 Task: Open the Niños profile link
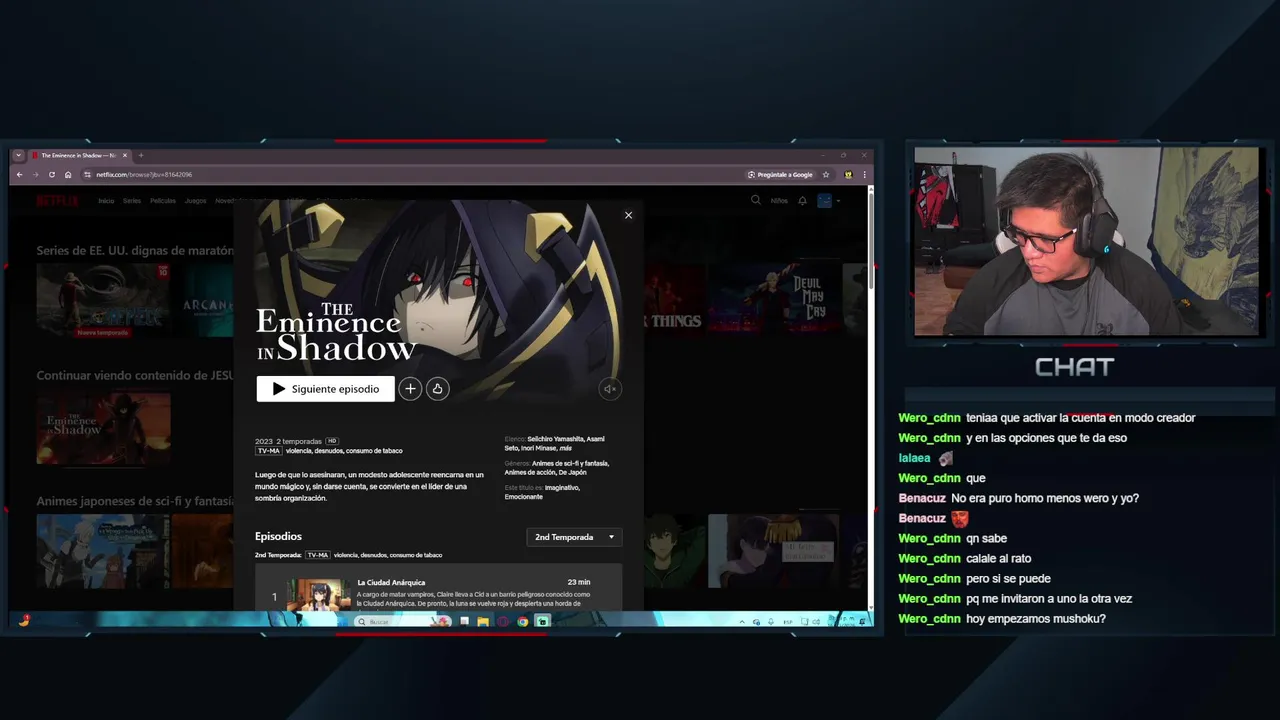point(779,200)
